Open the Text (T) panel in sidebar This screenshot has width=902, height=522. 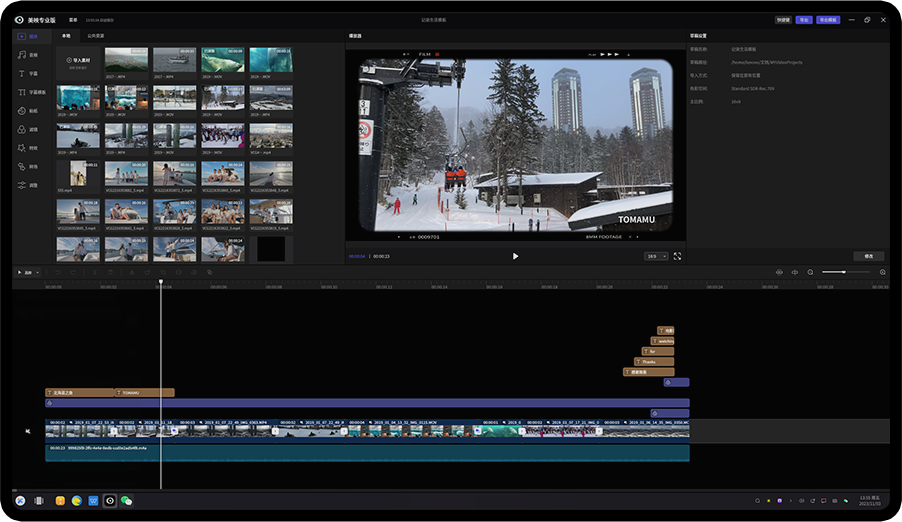(27, 74)
